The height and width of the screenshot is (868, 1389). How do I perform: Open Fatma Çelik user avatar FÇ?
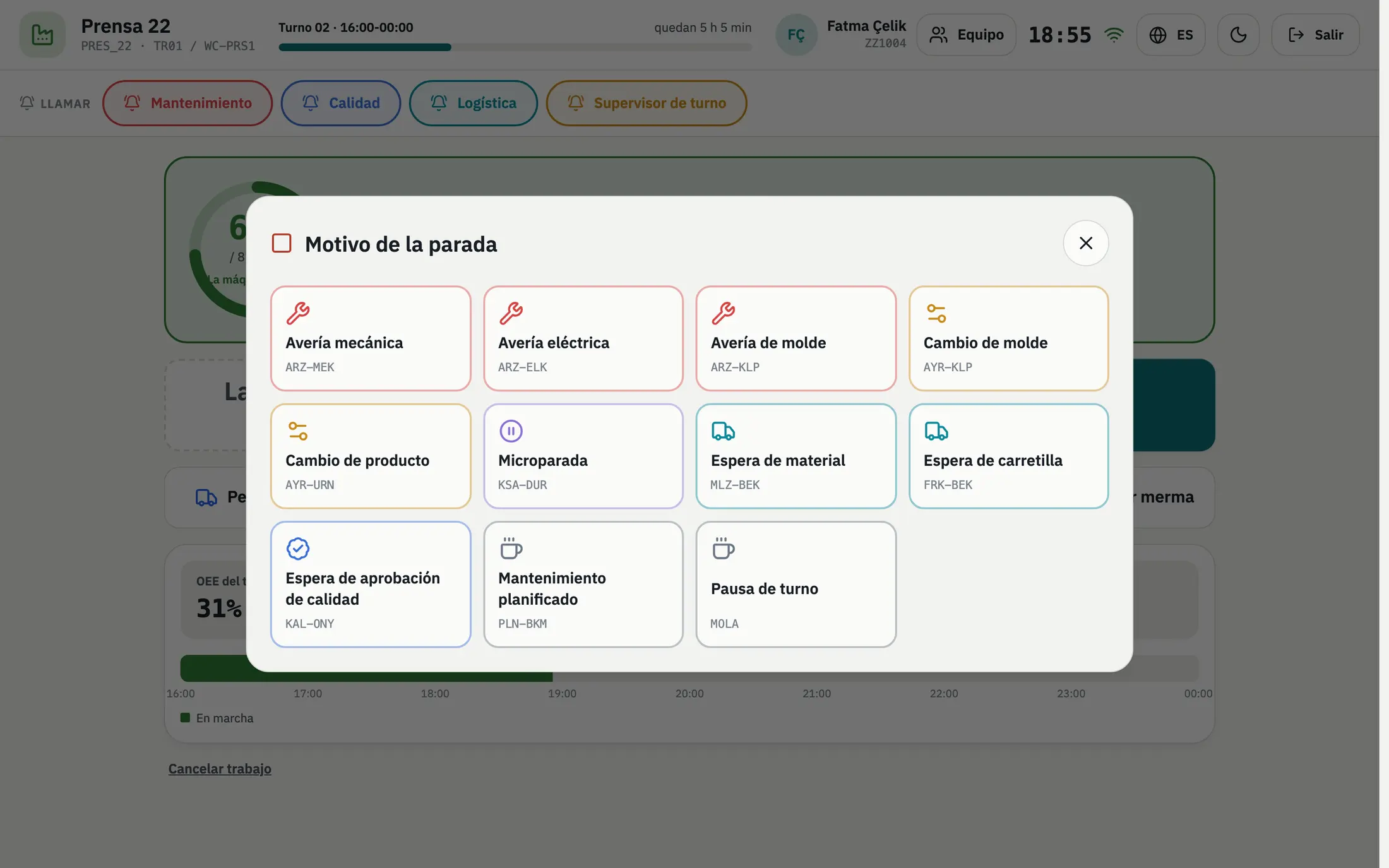(x=796, y=35)
